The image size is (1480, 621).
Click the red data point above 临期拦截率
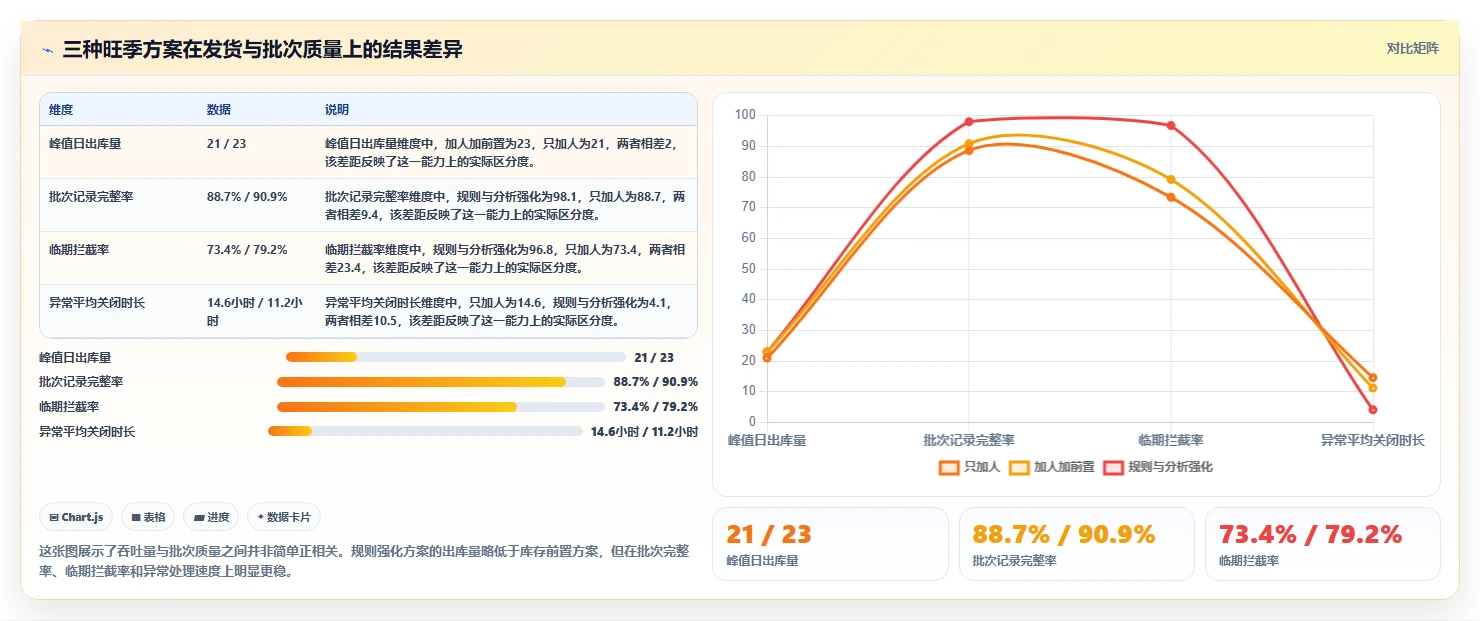(x=1171, y=125)
